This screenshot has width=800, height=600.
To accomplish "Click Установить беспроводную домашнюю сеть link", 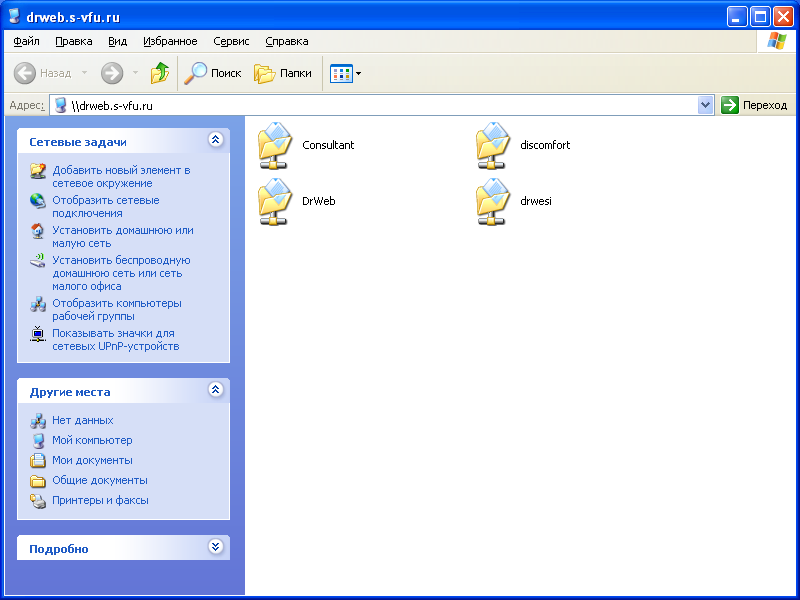I will 121,273.
